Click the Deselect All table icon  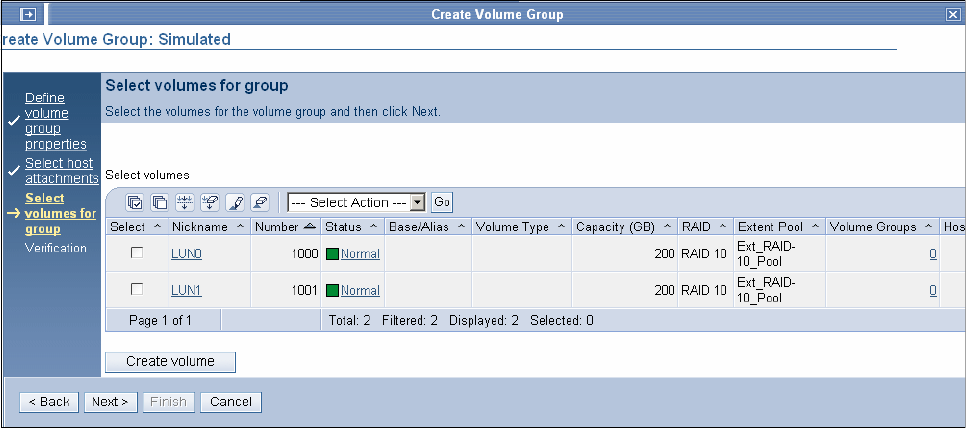[x=160, y=202]
